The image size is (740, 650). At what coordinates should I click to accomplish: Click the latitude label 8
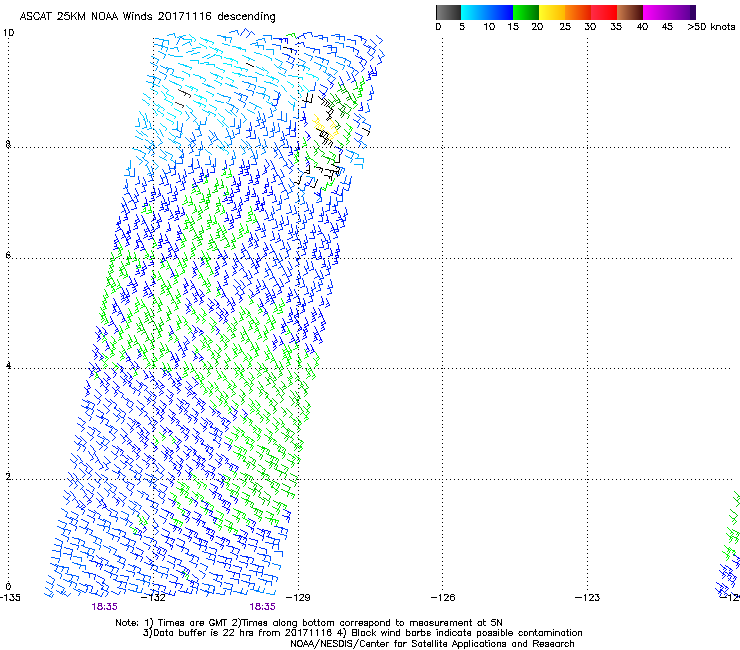8,144
